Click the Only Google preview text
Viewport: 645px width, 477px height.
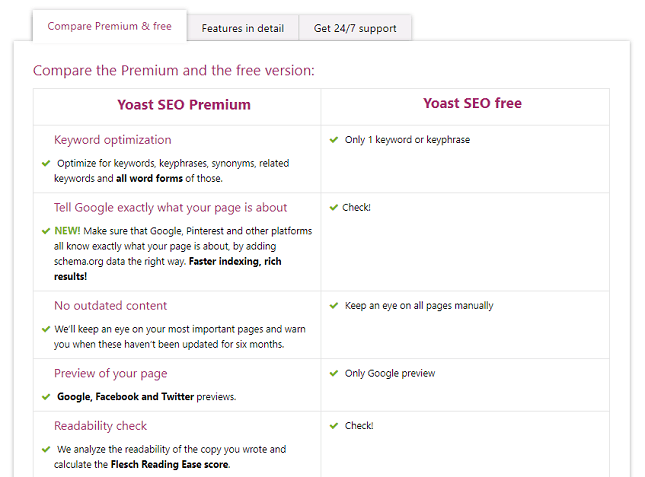pyautogui.click(x=390, y=373)
